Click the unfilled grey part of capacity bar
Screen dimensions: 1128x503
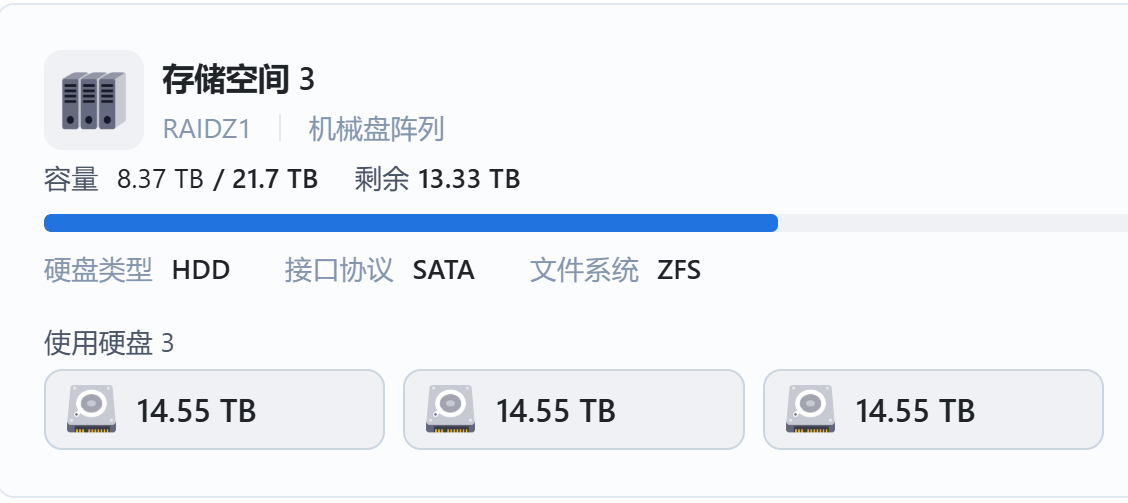(x=950, y=223)
